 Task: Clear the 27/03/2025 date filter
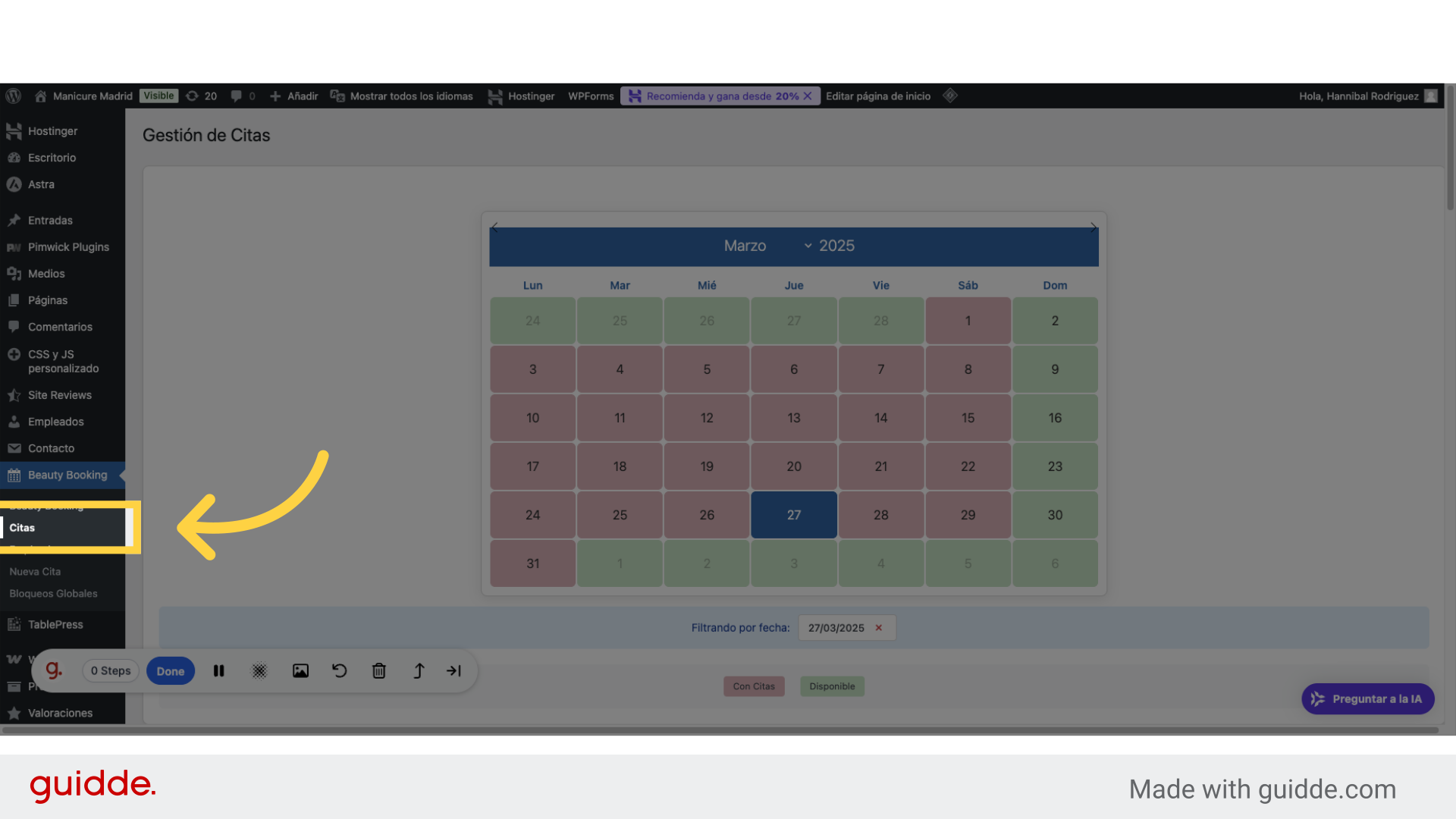point(879,628)
